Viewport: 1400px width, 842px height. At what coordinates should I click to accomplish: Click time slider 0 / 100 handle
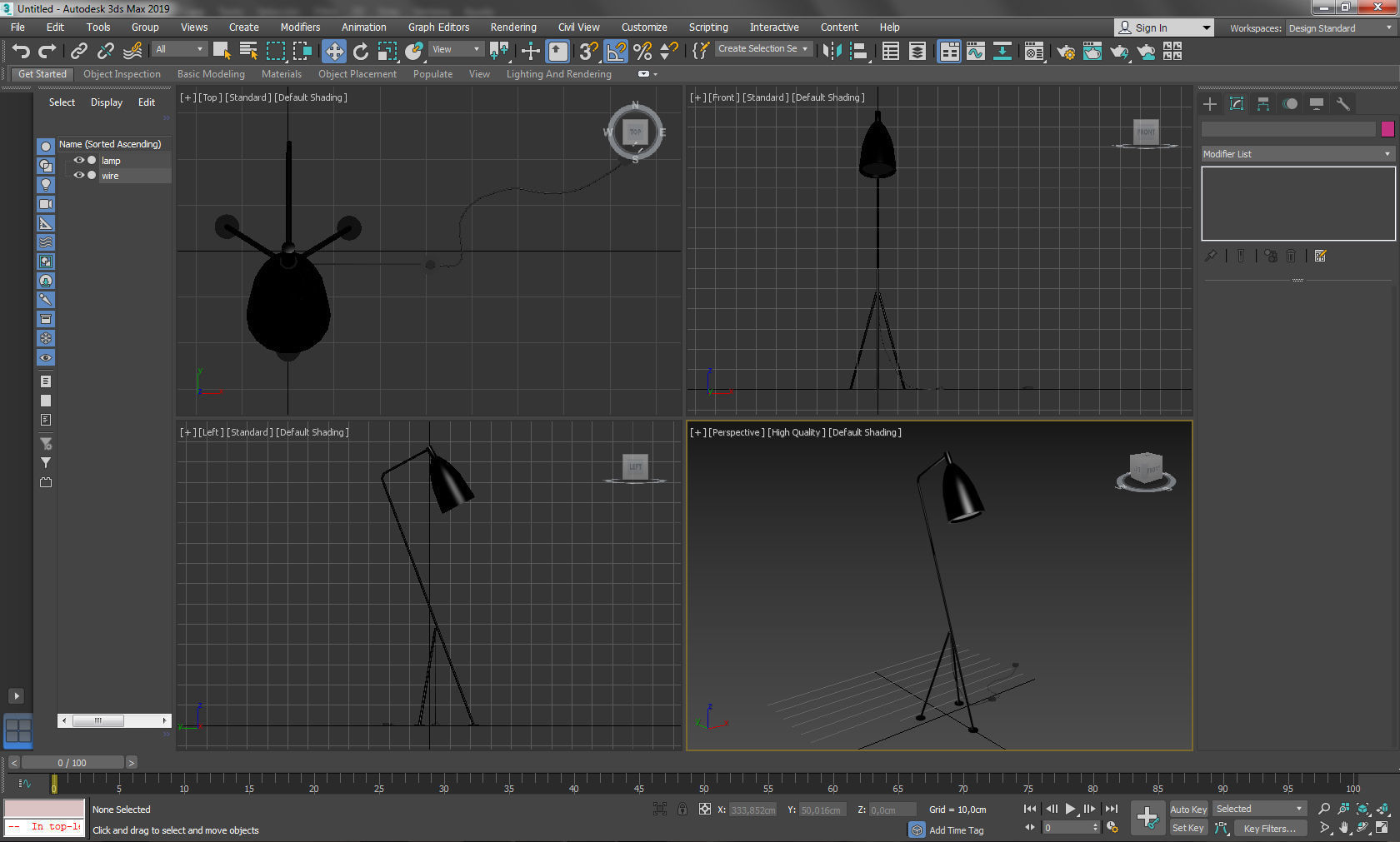click(x=72, y=763)
